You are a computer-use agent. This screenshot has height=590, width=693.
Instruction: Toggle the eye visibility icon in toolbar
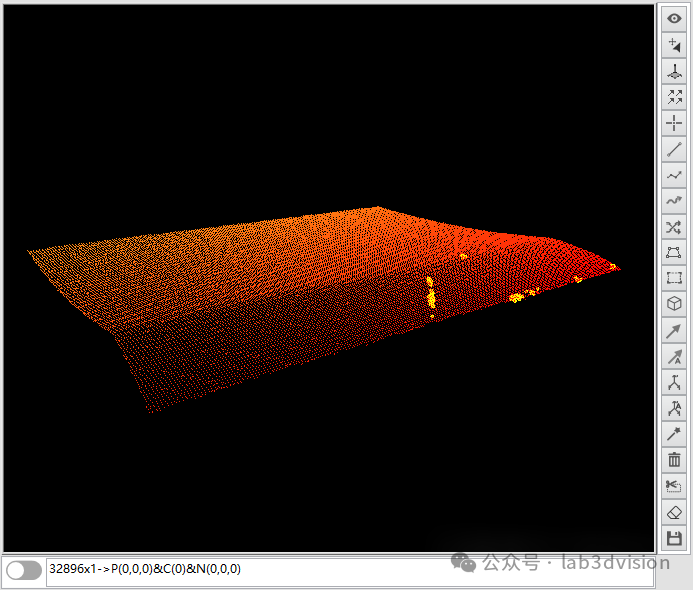tap(674, 19)
